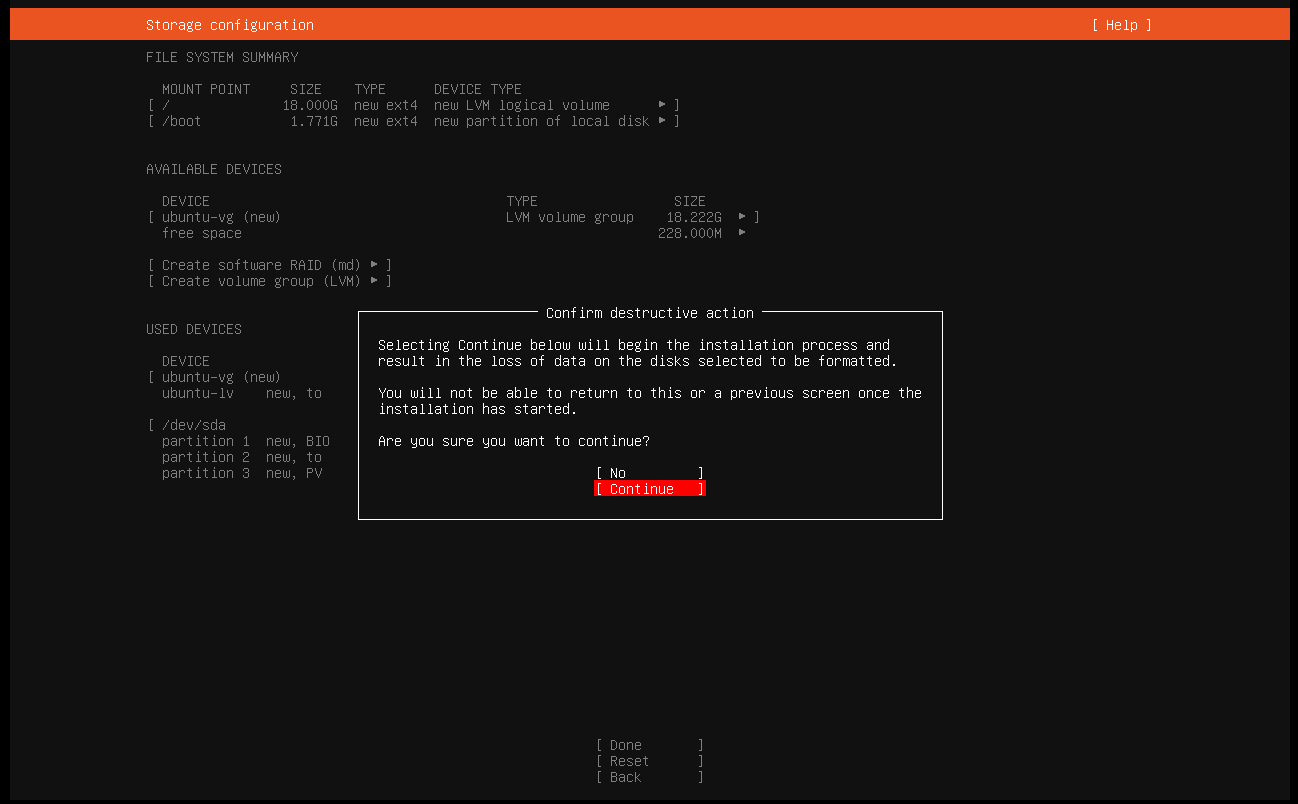Expand the /boot mount point row arrow
The width and height of the screenshot is (1298, 804).
click(662, 121)
